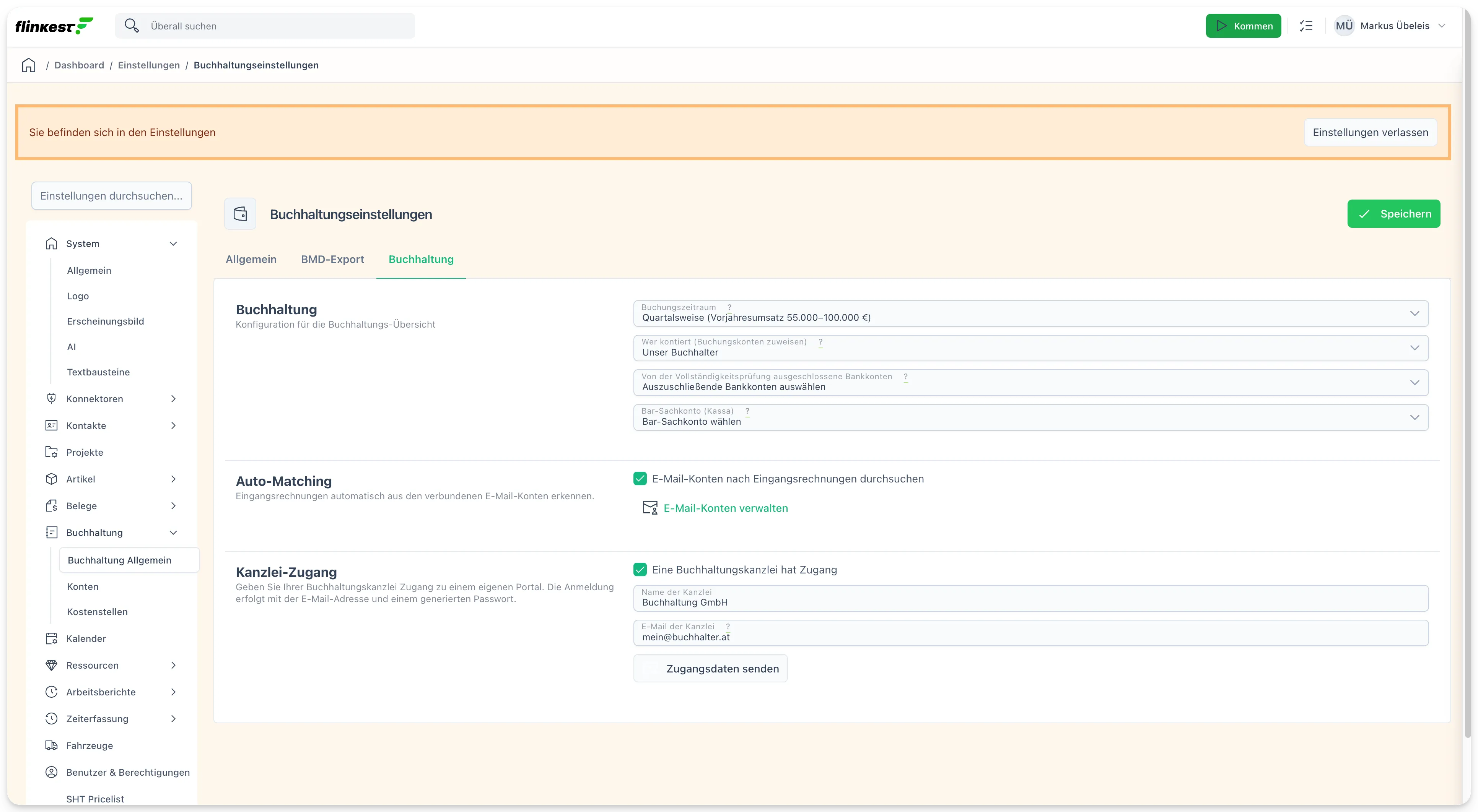
Task: Click help icon for Buchungszeitraum
Action: click(729, 307)
